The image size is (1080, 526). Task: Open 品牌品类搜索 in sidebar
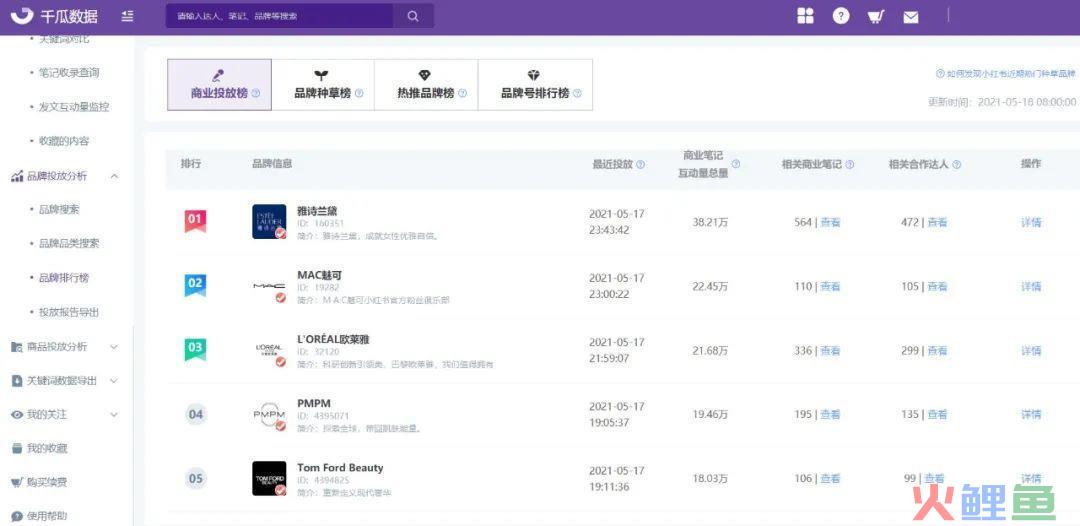point(69,244)
